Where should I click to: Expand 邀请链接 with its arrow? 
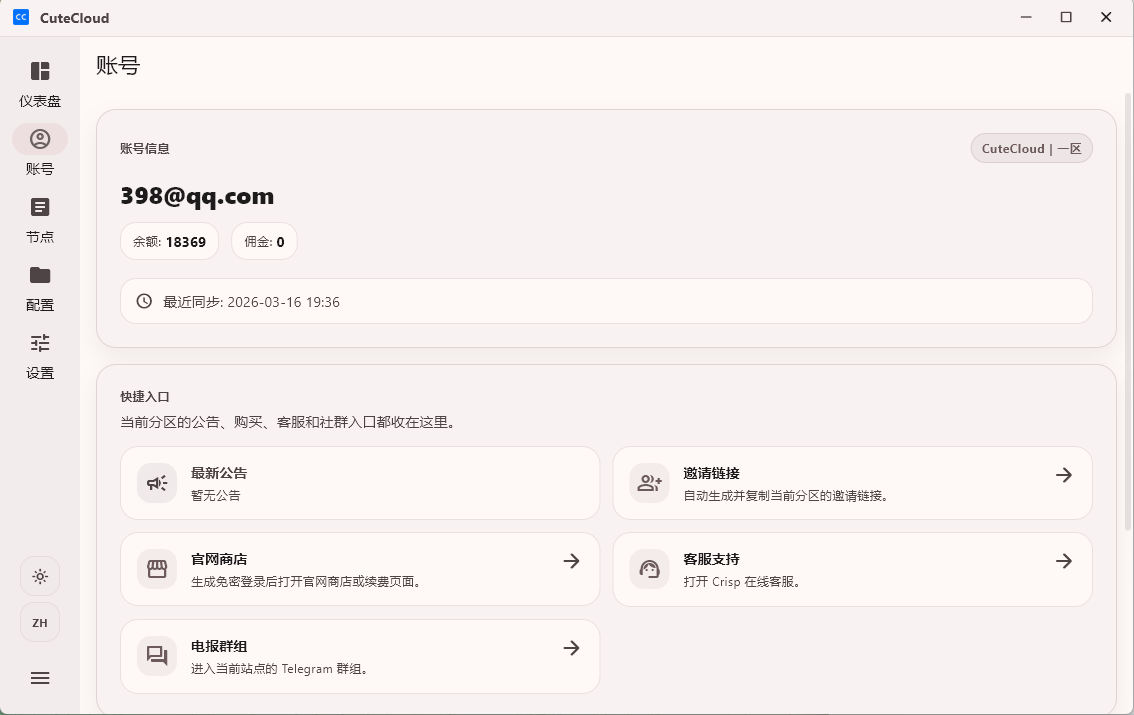point(1064,475)
